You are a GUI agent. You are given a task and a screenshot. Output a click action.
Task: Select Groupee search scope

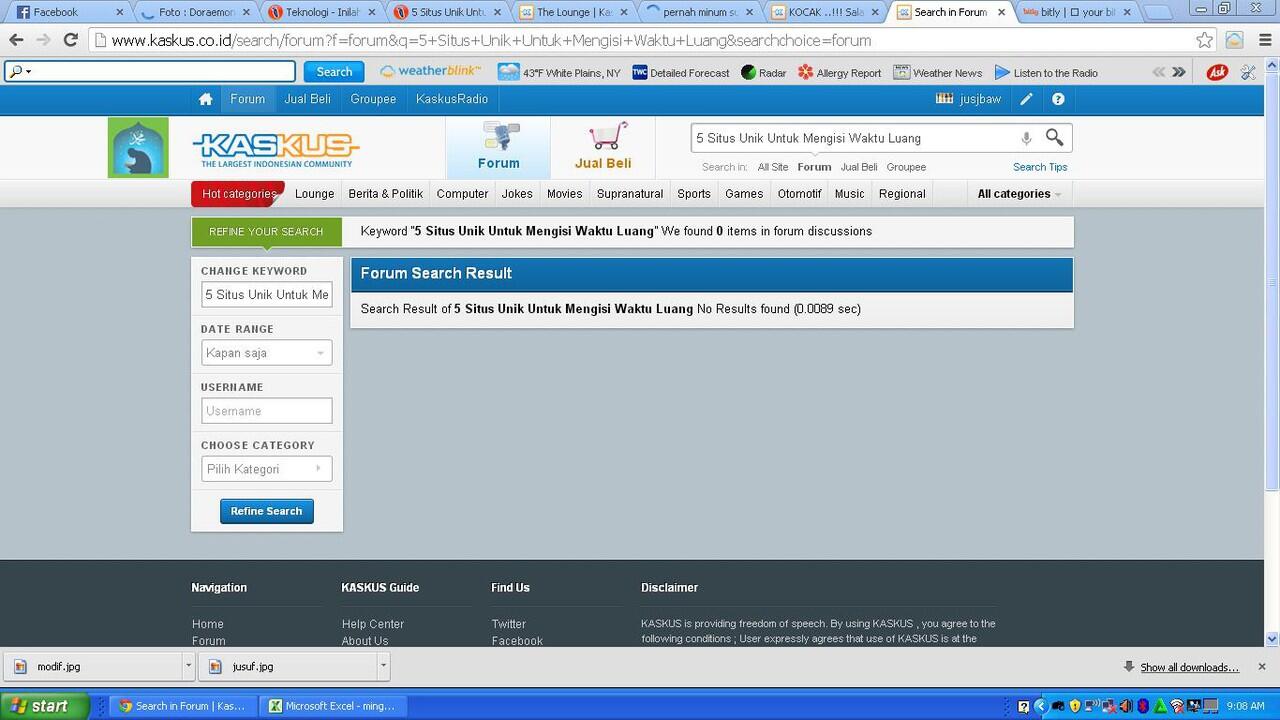(906, 167)
